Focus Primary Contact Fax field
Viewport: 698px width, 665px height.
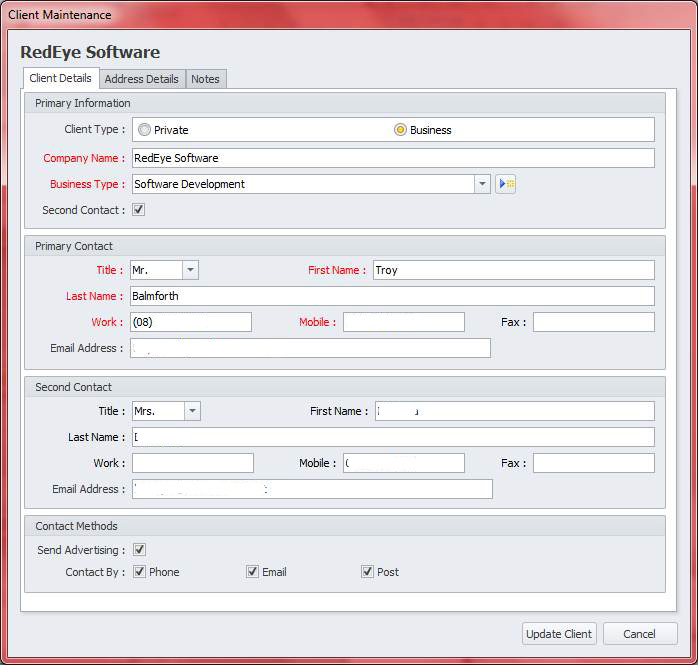coord(594,322)
